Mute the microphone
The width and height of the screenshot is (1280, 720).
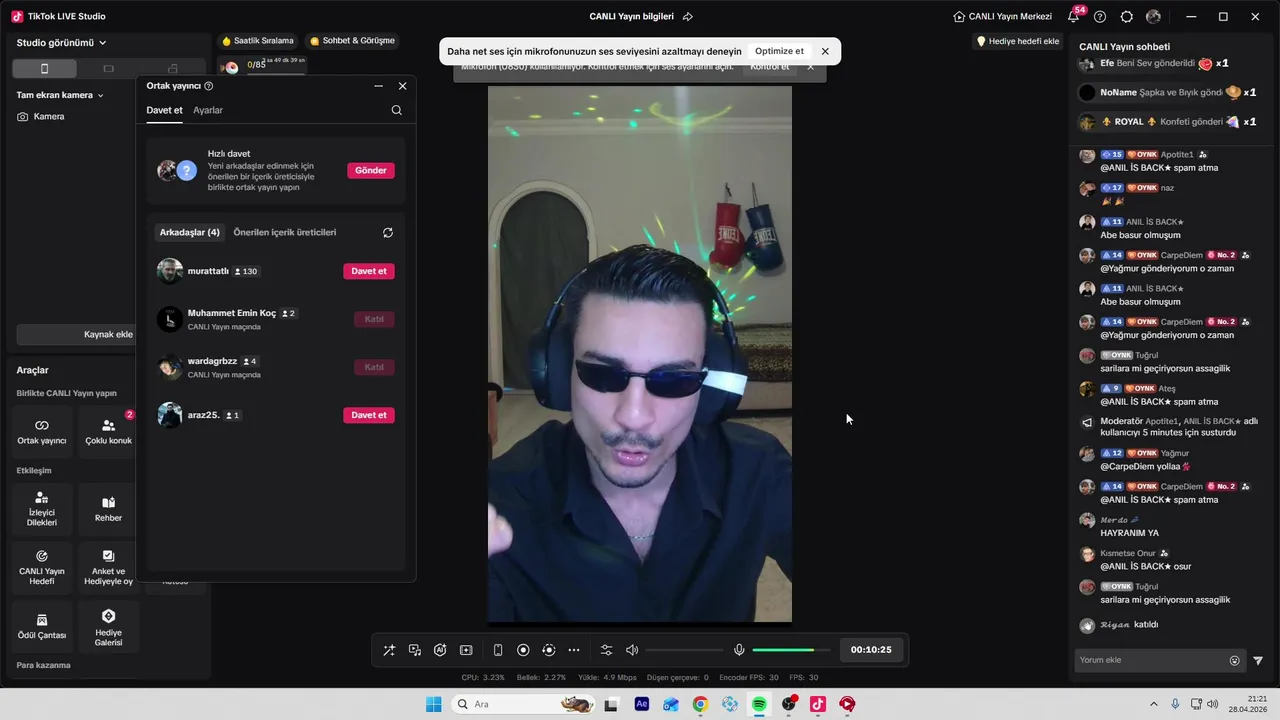tap(739, 650)
